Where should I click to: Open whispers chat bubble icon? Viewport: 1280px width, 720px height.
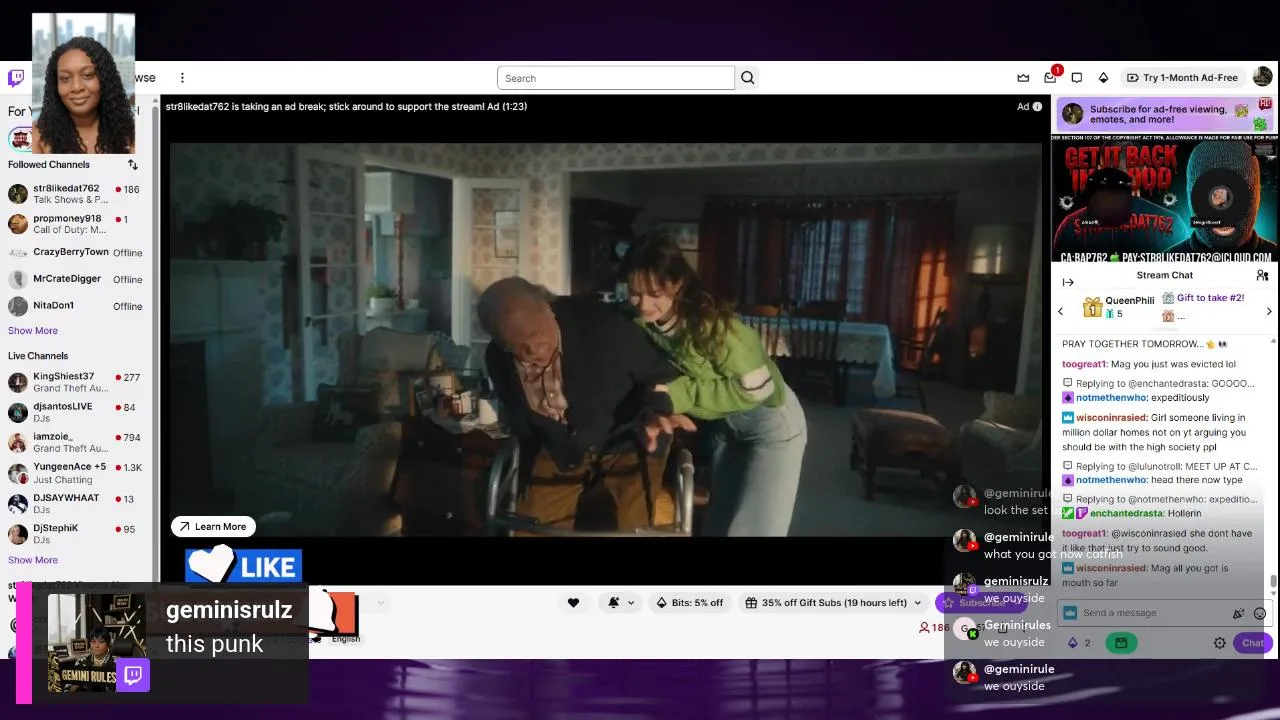click(x=1077, y=78)
